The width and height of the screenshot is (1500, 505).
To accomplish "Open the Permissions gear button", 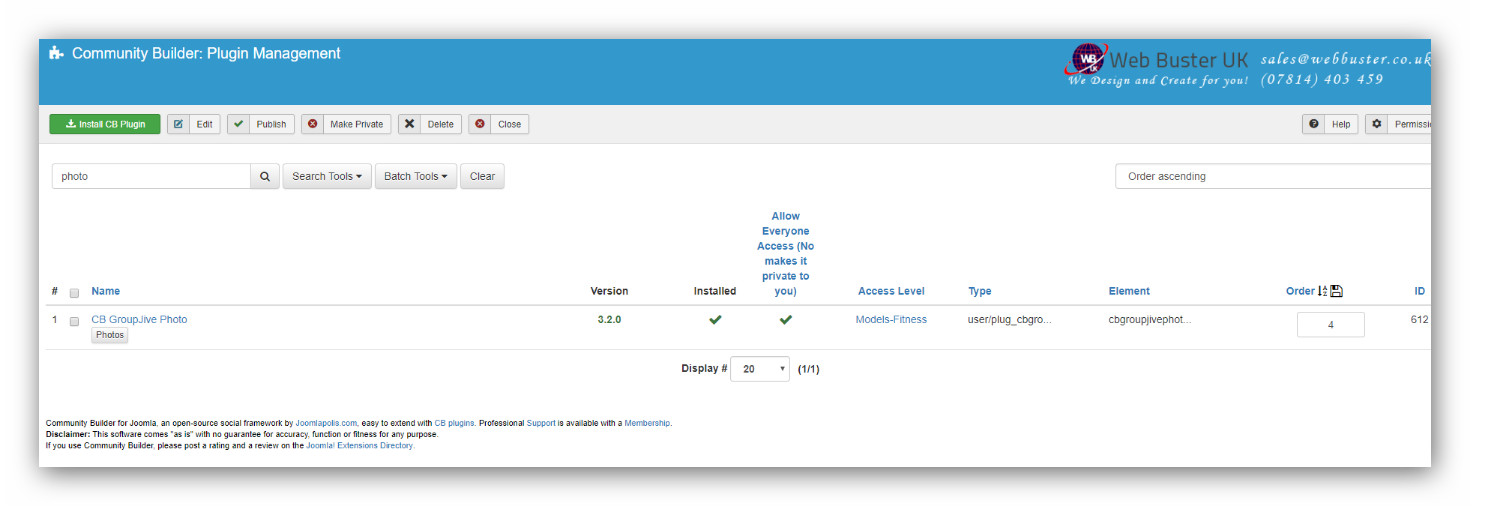I will (x=1398, y=124).
